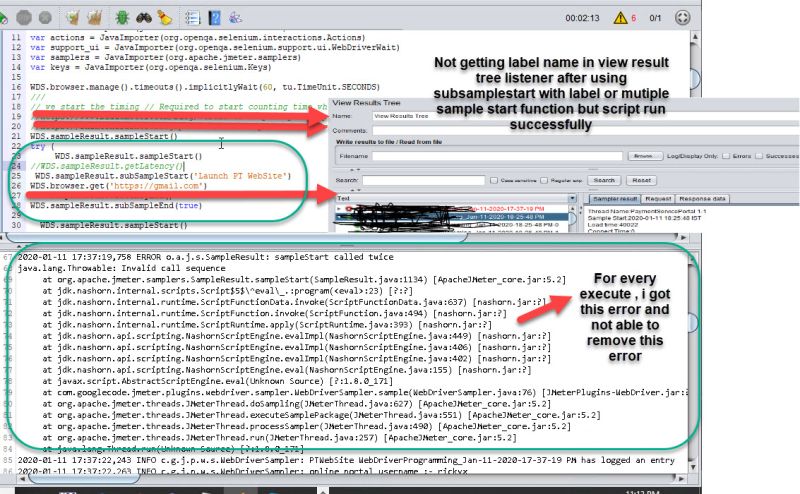Click the JMeterThread.run stack trace line
800x494 pixels.
point(280,437)
